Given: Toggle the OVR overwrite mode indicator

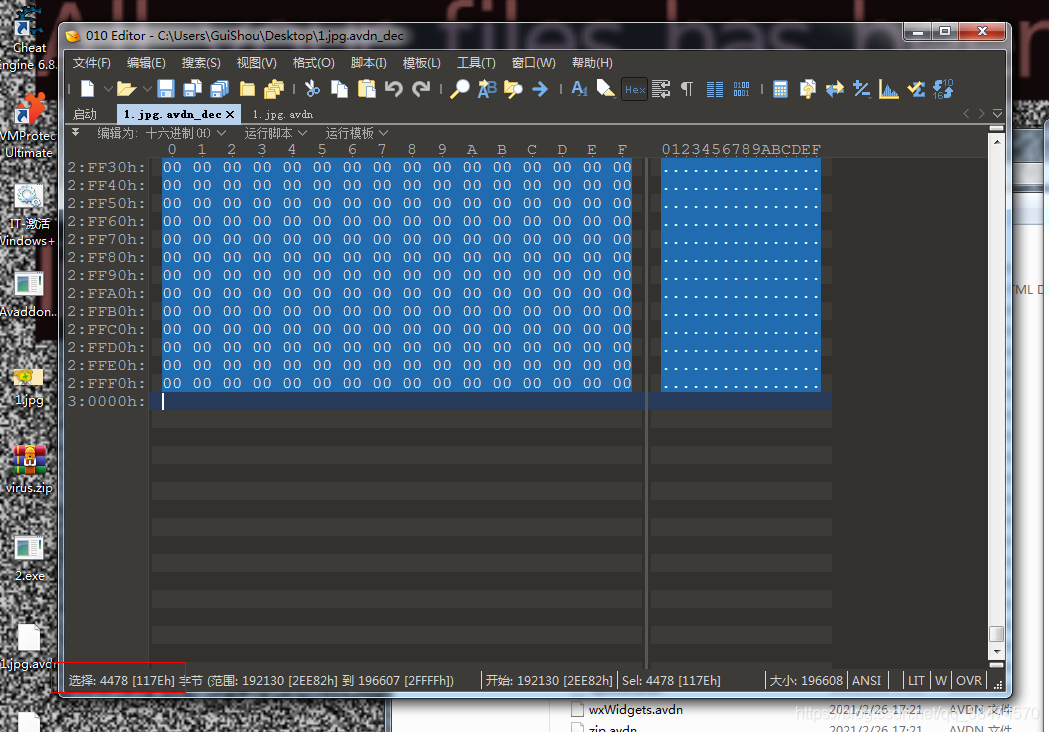Looking at the screenshot, I should click(969, 680).
